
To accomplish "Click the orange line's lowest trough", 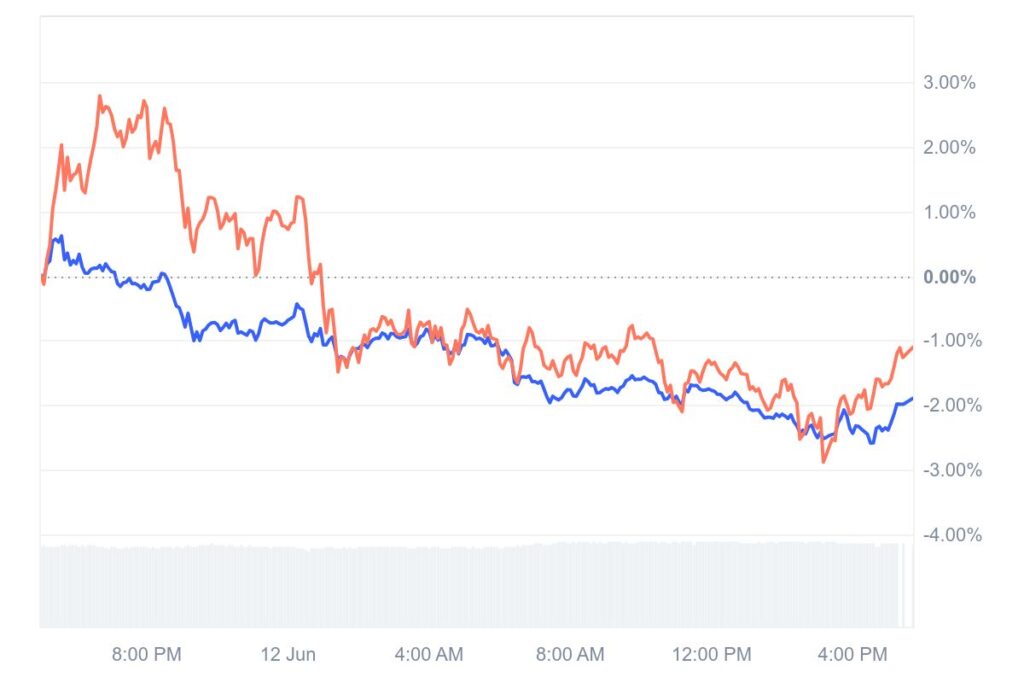I will (x=824, y=462).
